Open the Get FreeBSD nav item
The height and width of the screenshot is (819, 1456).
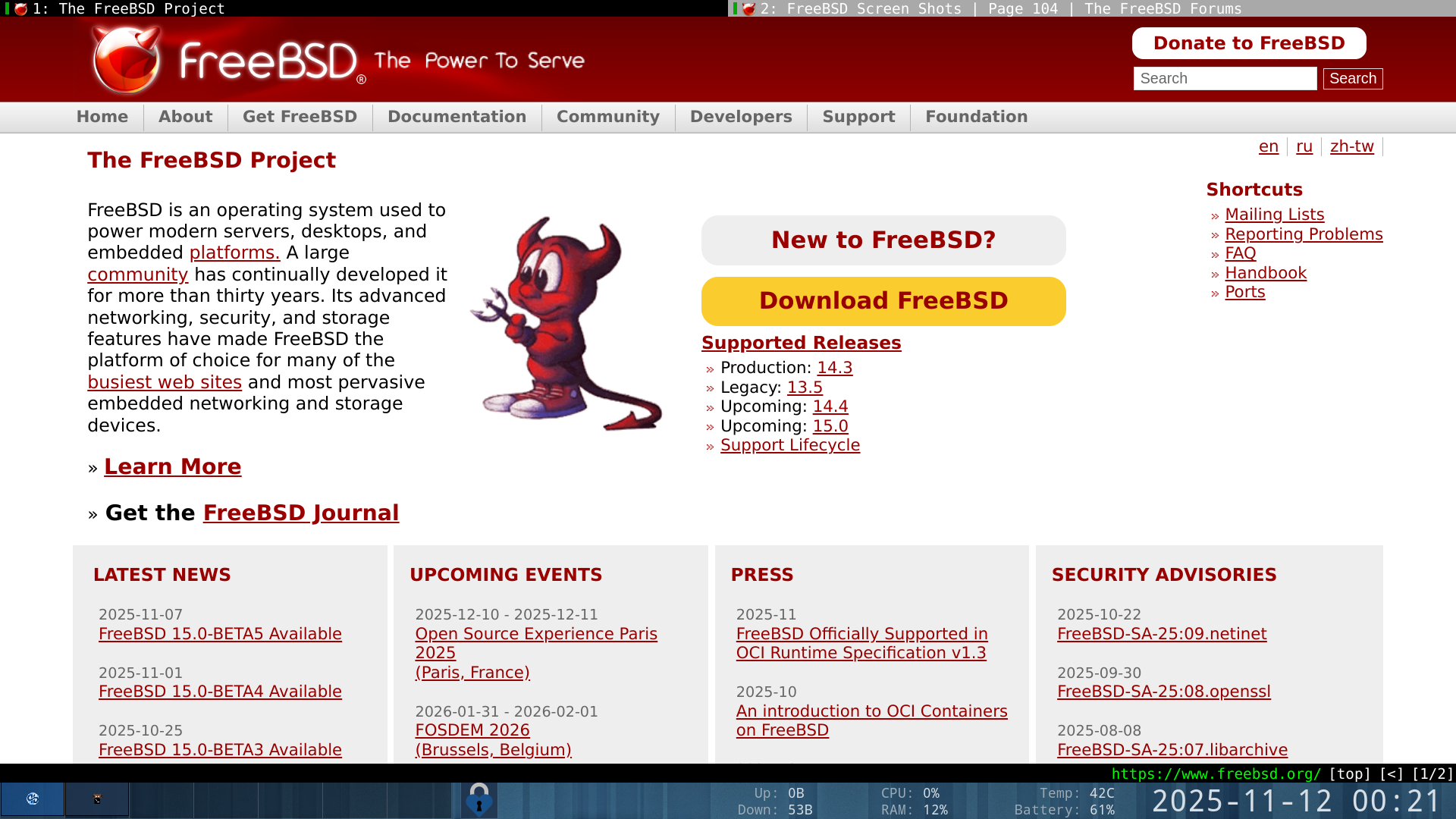point(300,117)
